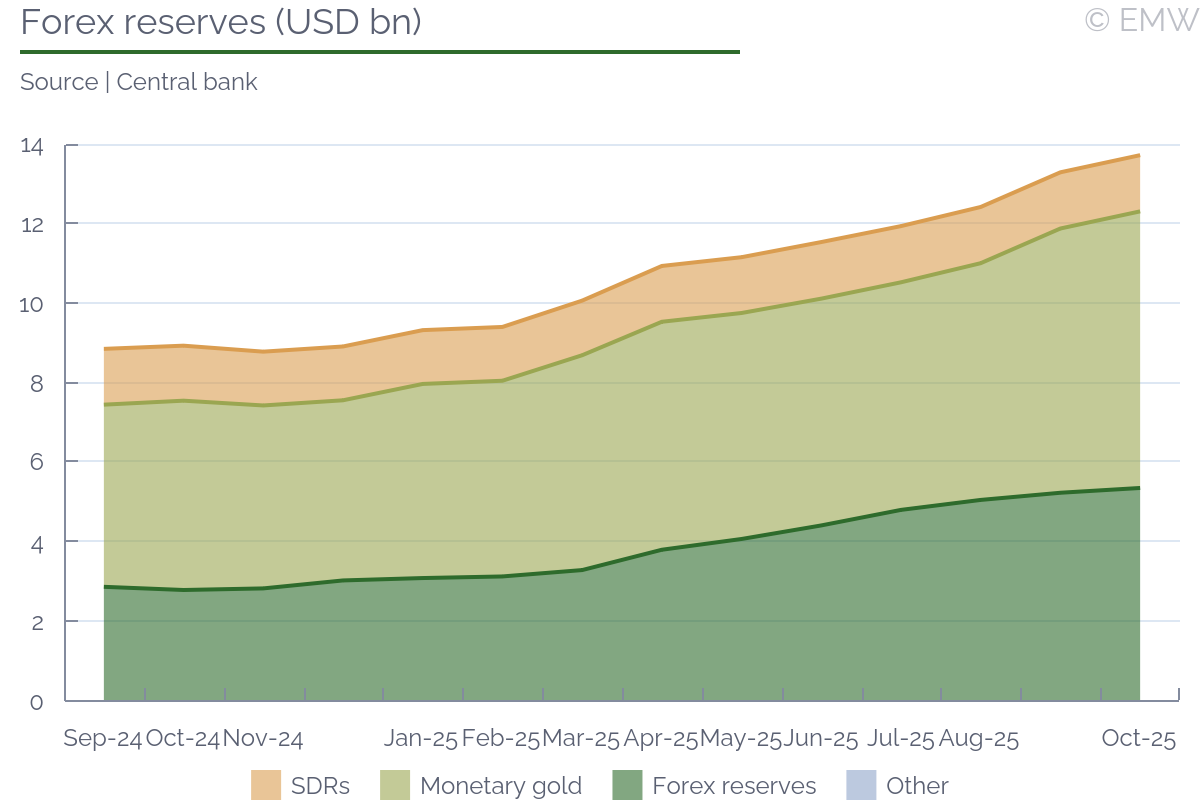1200x800 pixels.
Task: Click the Source | Central bank subtitle
Action: [139, 82]
